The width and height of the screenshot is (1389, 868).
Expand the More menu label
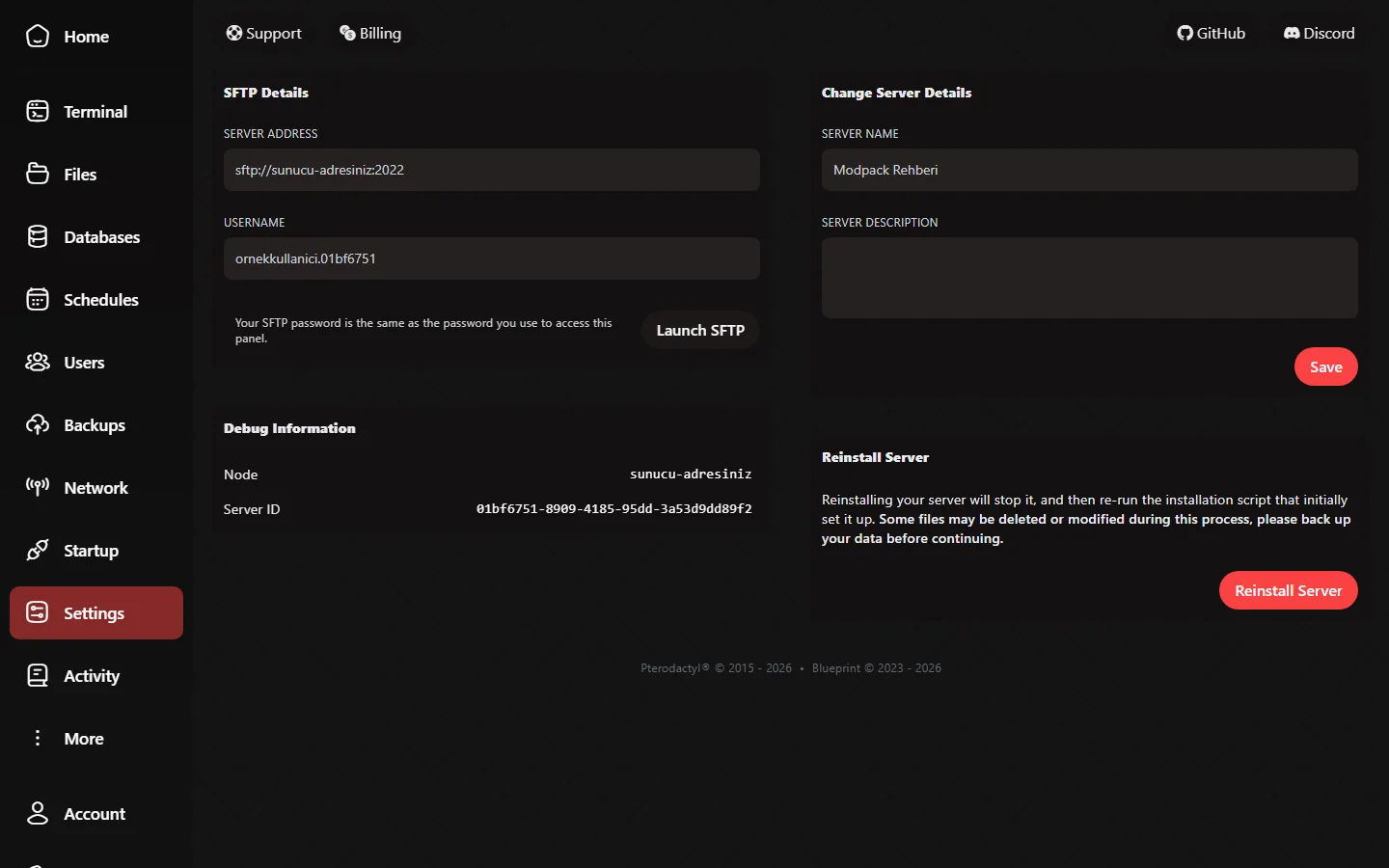coord(84,739)
